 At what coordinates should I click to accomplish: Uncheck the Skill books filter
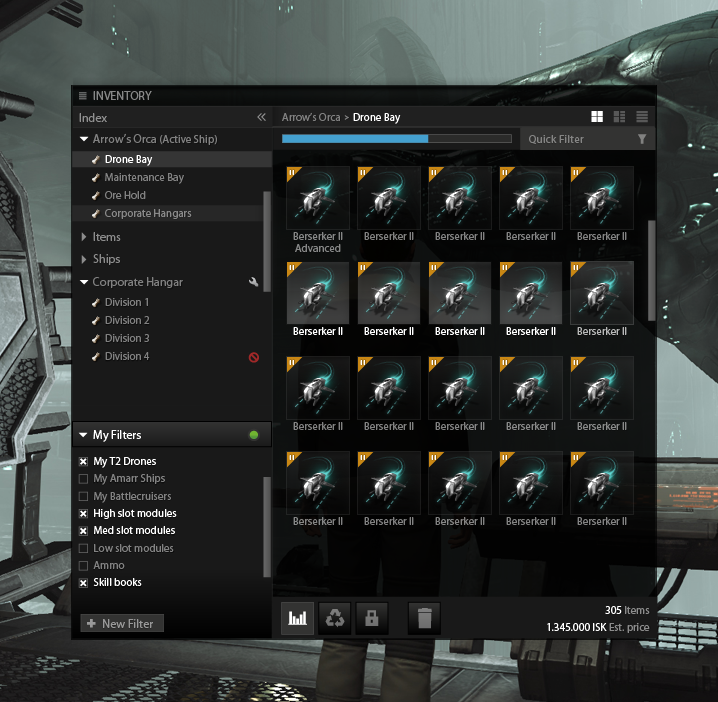pyautogui.click(x=83, y=583)
